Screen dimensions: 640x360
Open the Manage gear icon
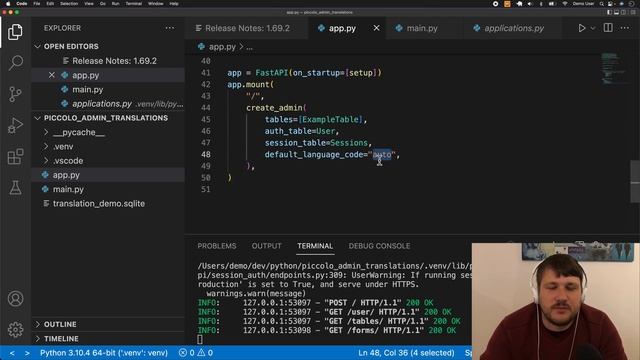(15, 329)
